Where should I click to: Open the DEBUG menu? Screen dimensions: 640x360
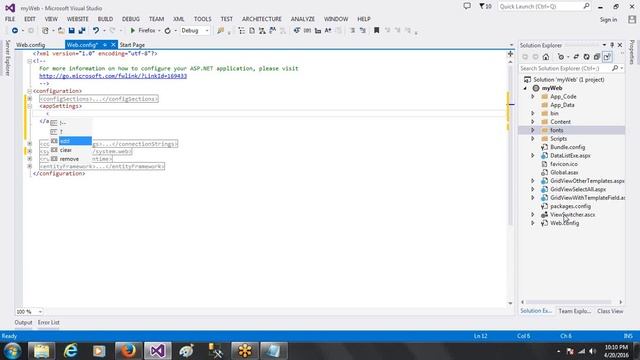point(131,19)
